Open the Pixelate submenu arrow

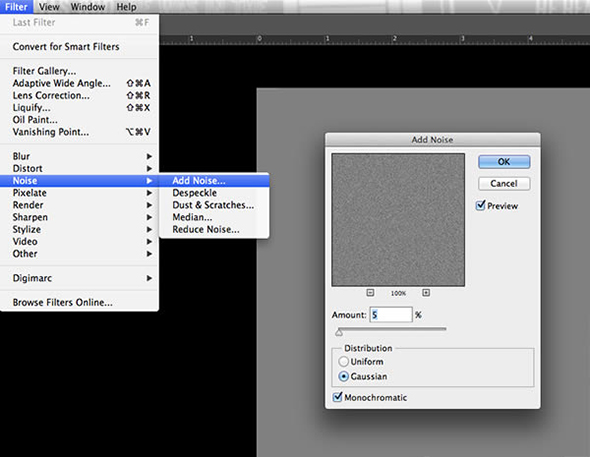(149, 193)
